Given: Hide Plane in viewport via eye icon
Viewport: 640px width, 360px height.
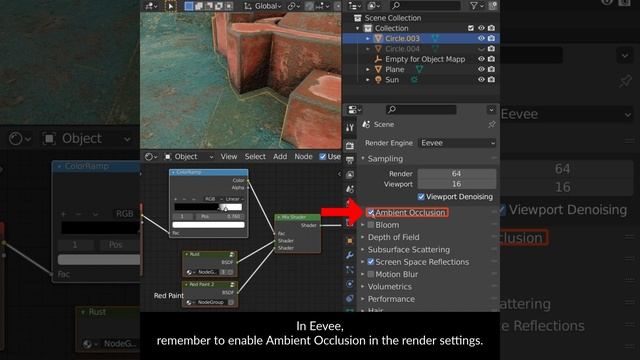Looking at the screenshot, I should (x=481, y=69).
